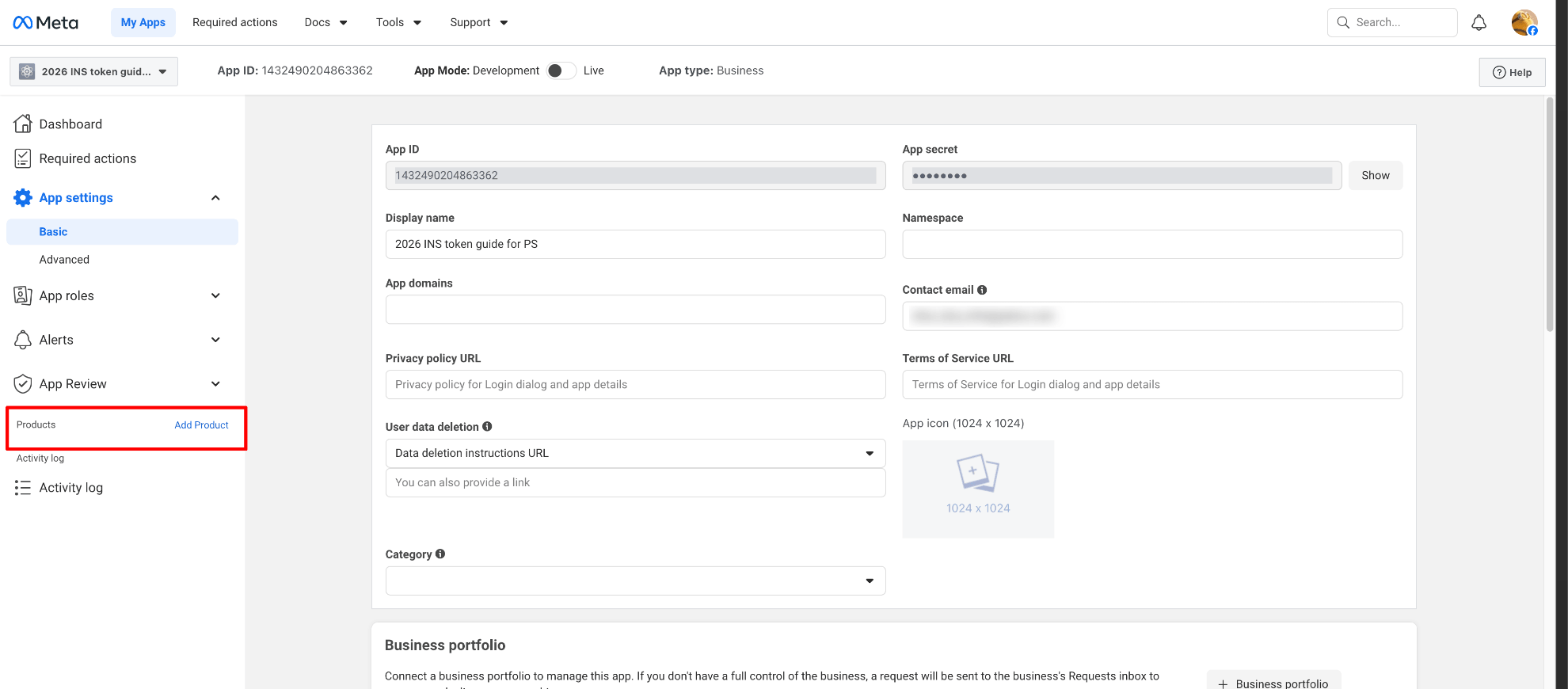This screenshot has height=689, width=1568.
Task: Click the Privacy policy URL field
Action: (x=634, y=384)
